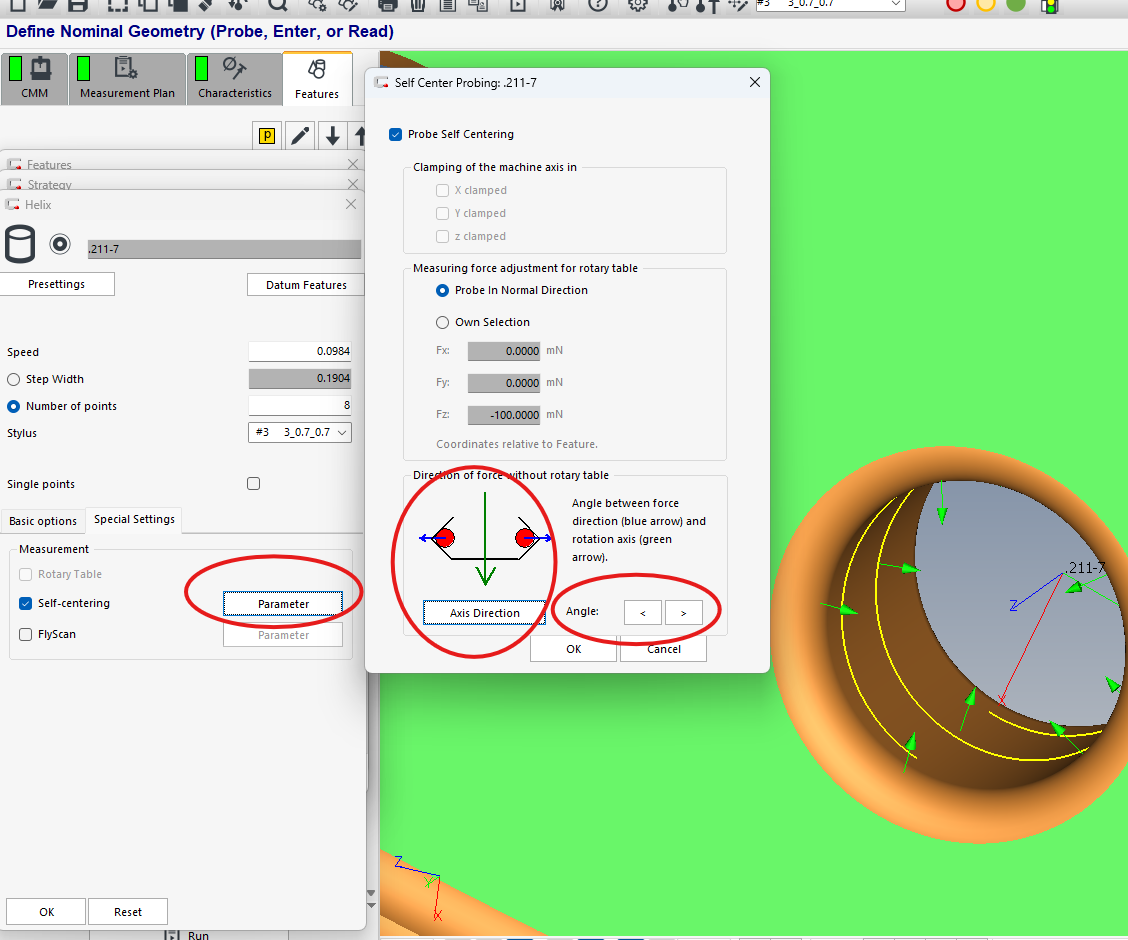Select the Own Selection radio button
Image resolution: width=1128 pixels, height=940 pixels.
coord(443,322)
